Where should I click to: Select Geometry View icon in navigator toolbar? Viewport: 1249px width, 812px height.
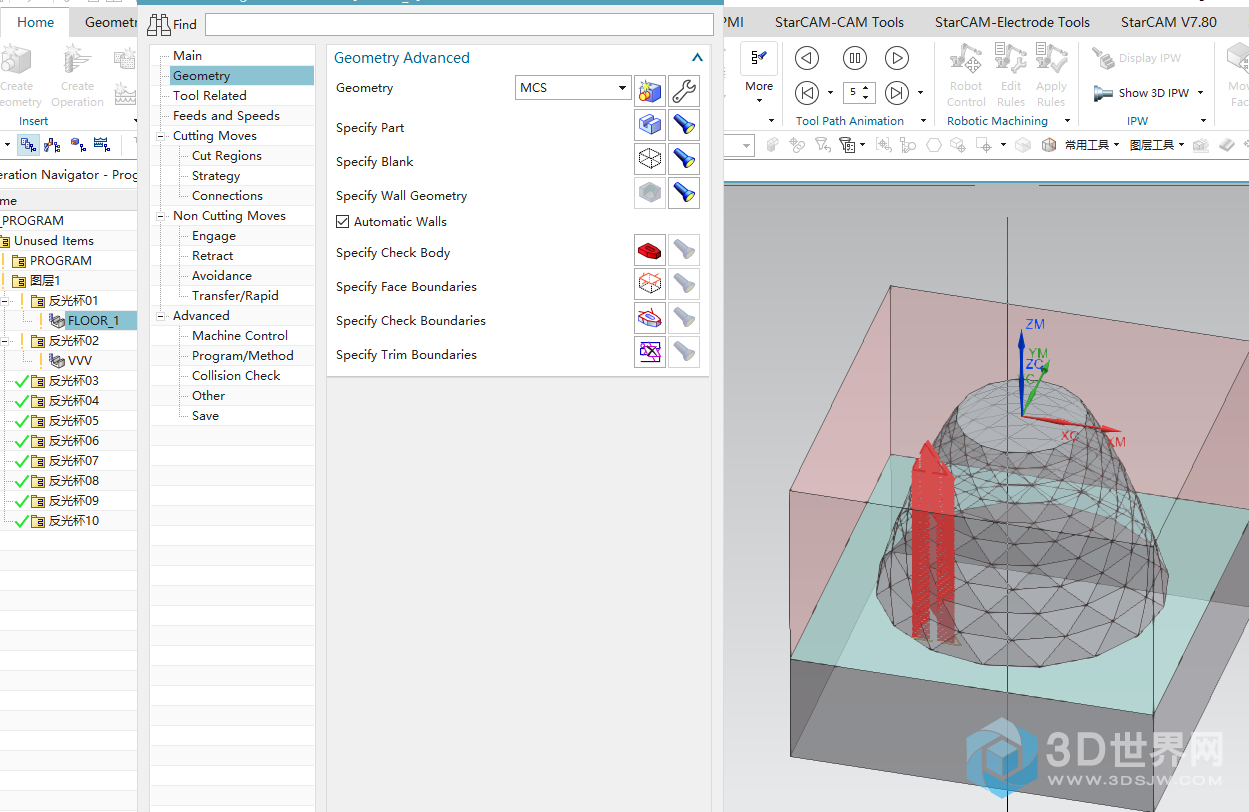pos(78,146)
